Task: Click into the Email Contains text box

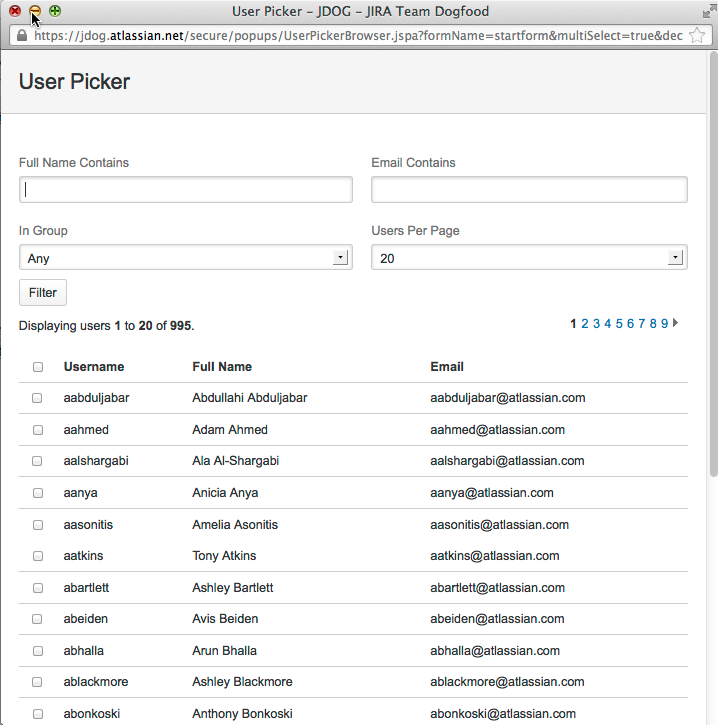Action: (528, 190)
